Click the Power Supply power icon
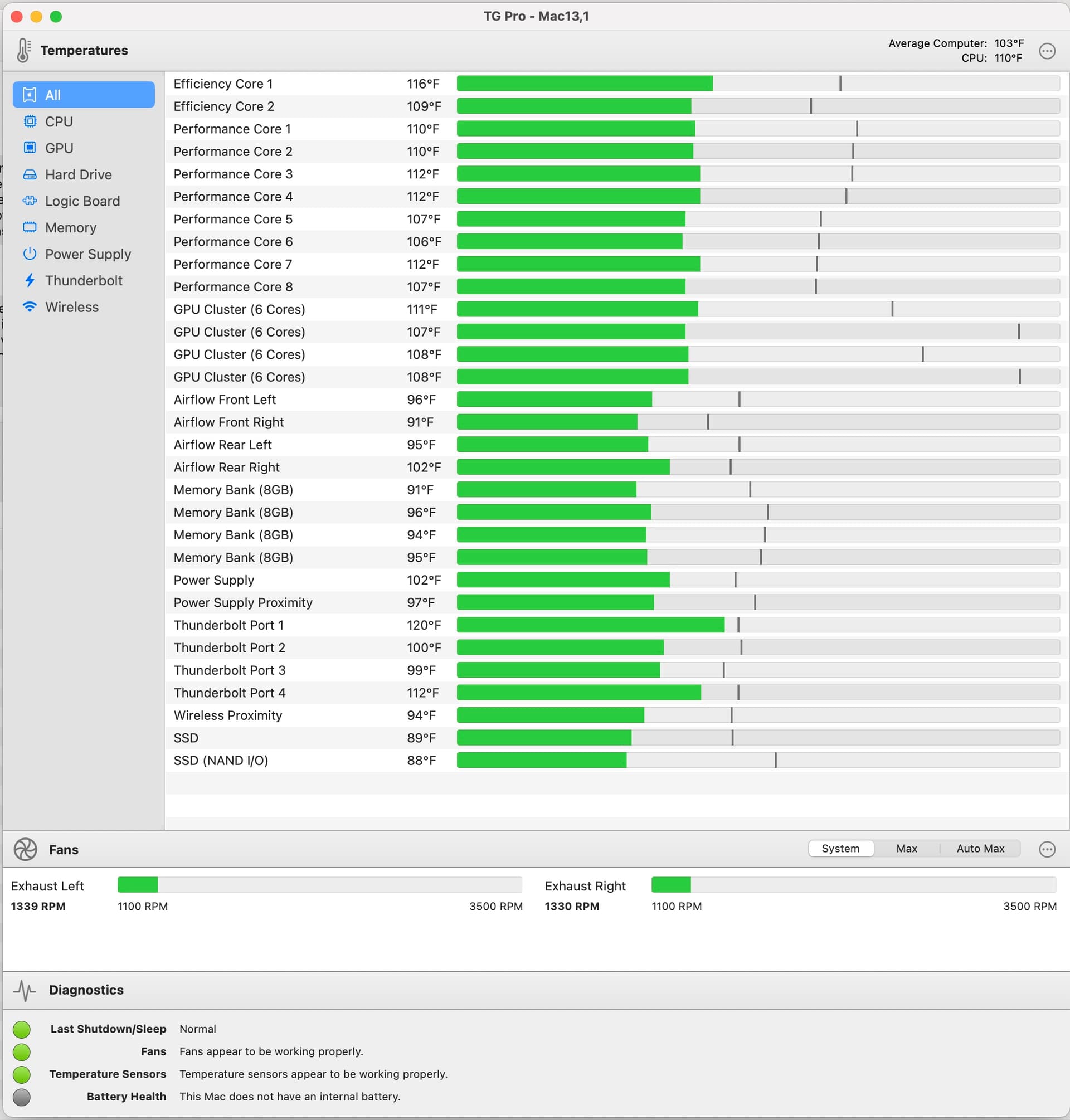The width and height of the screenshot is (1070, 1120). [x=30, y=254]
